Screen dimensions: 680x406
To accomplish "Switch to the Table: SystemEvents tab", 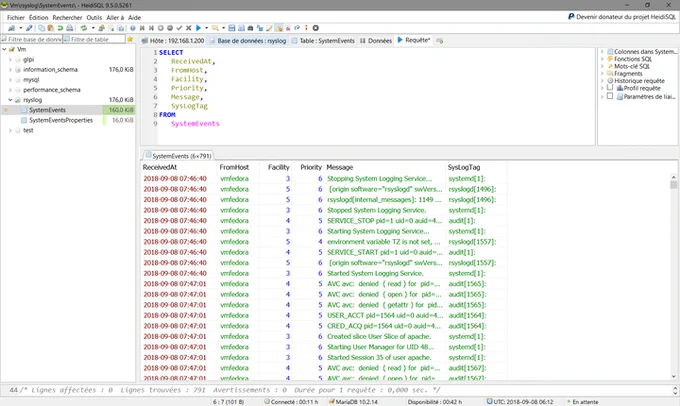I will [323, 41].
